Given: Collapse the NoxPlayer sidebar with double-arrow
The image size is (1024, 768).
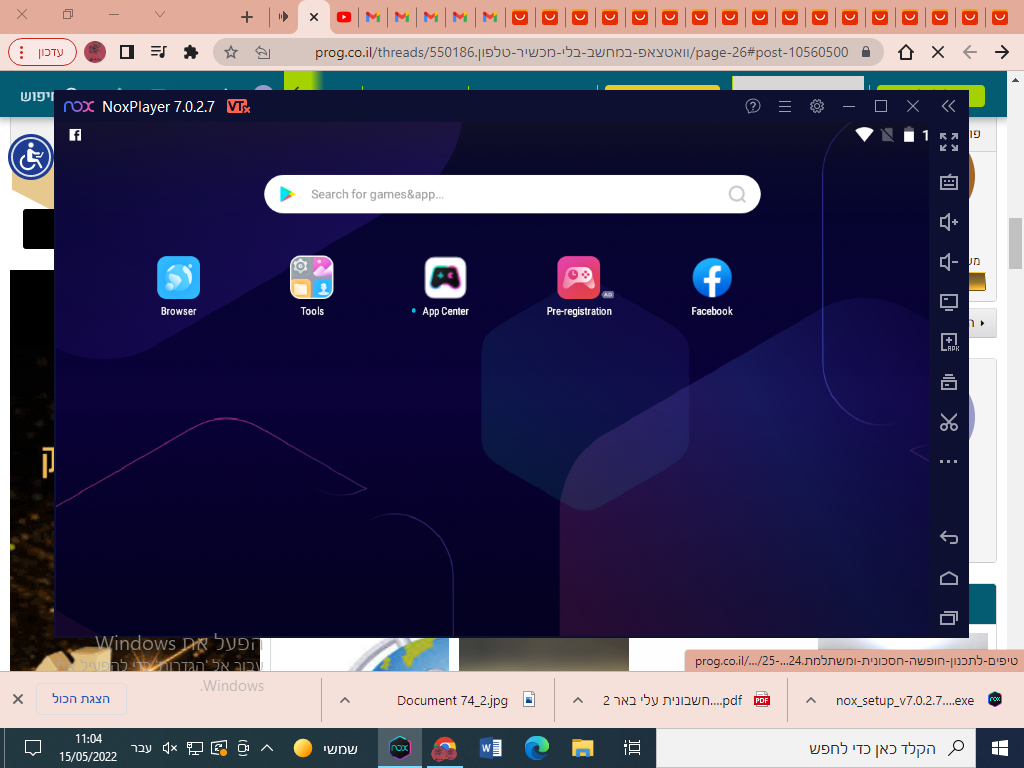Looking at the screenshot, I should 948,106.
